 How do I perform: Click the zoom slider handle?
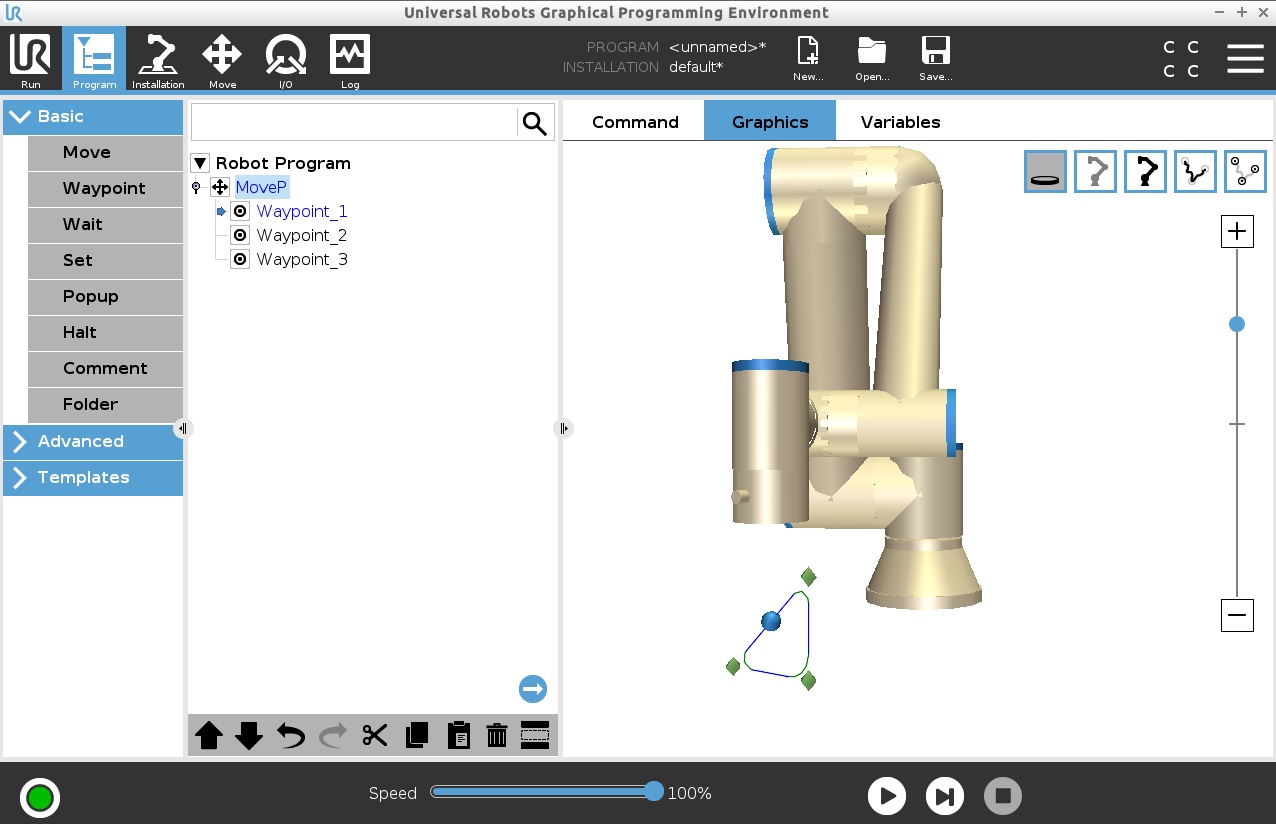click(1237, 324)
